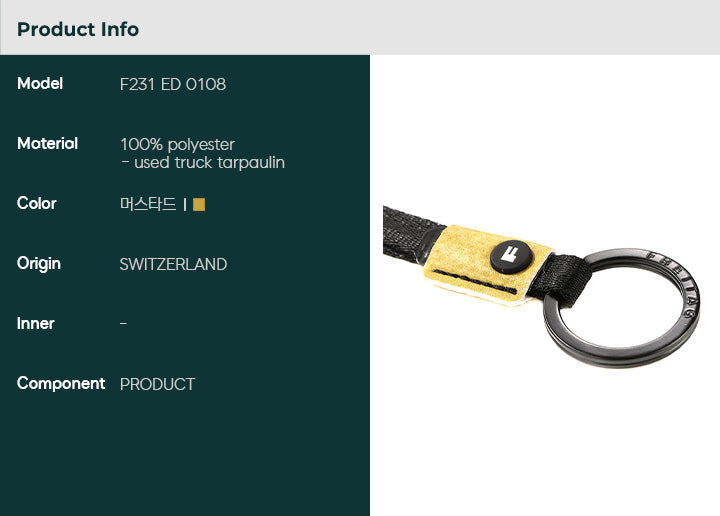Click the dash value beside Inner
This screenshot has width=720, height=516.
(123, 324)
